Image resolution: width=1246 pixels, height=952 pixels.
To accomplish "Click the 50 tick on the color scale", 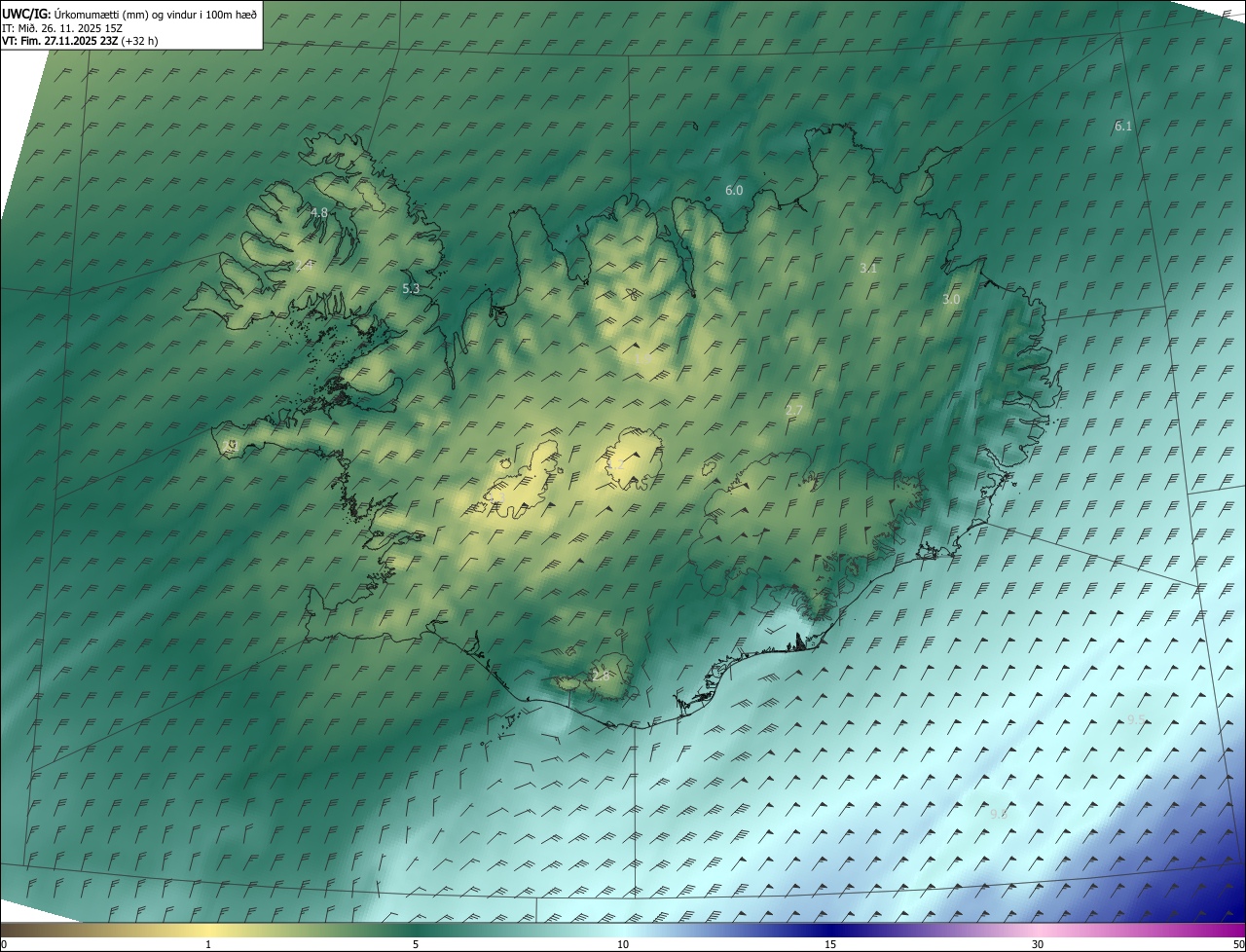I will coord(1238,944).
